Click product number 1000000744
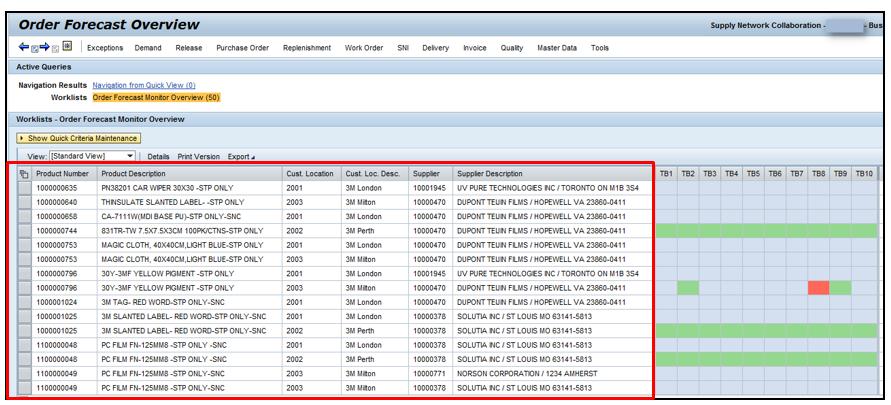 56,231
